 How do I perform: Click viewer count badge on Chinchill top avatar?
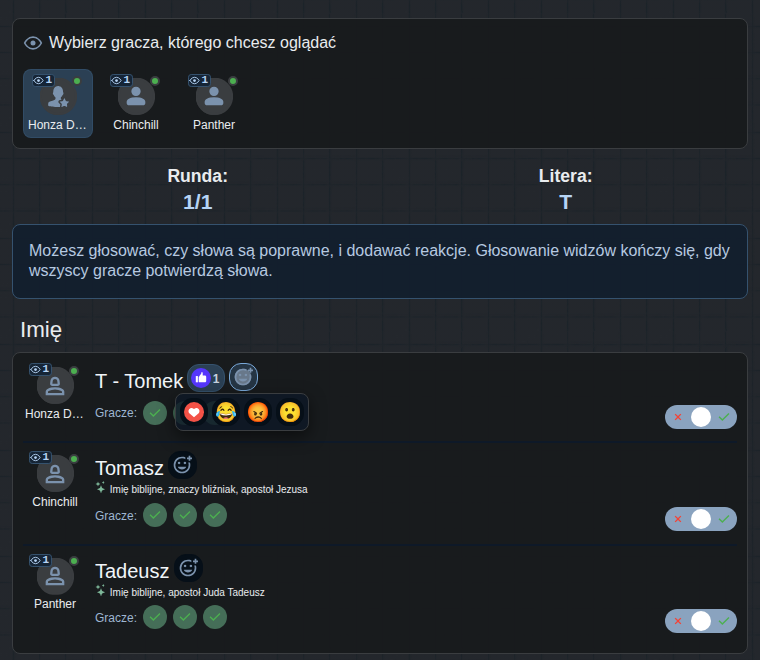[121, 80]
